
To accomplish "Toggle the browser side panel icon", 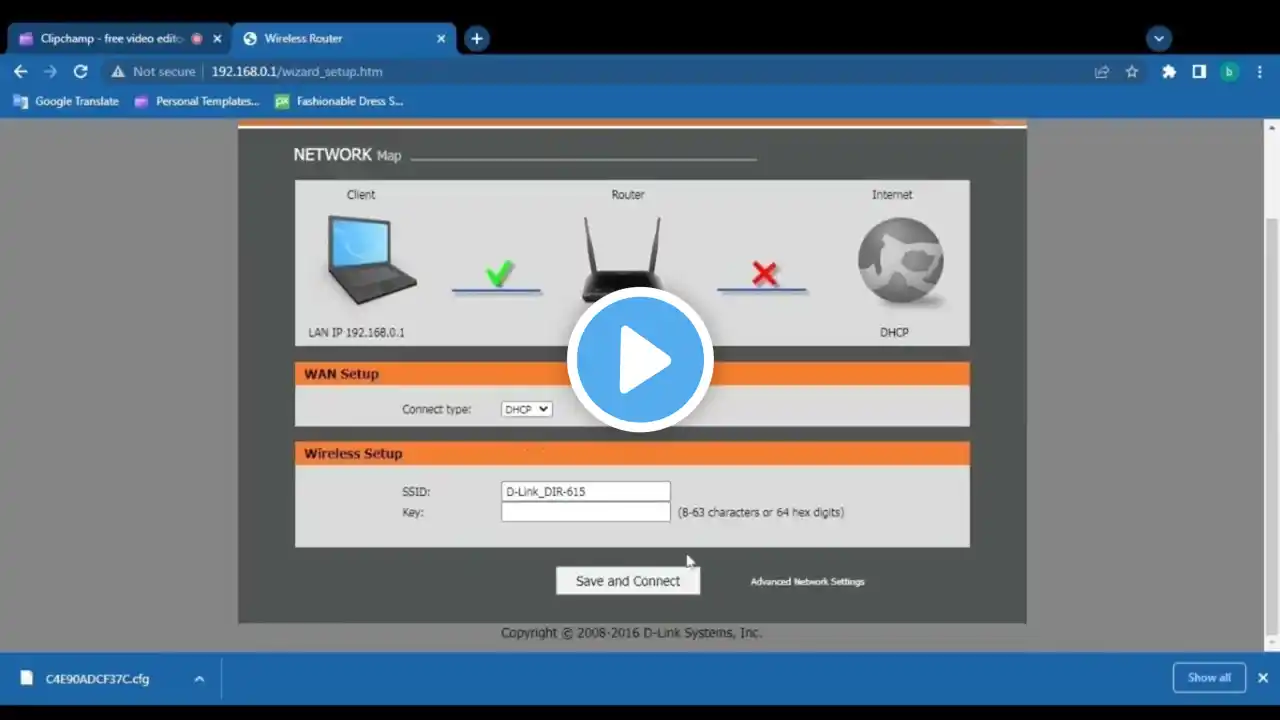I will pos(1199,71).
